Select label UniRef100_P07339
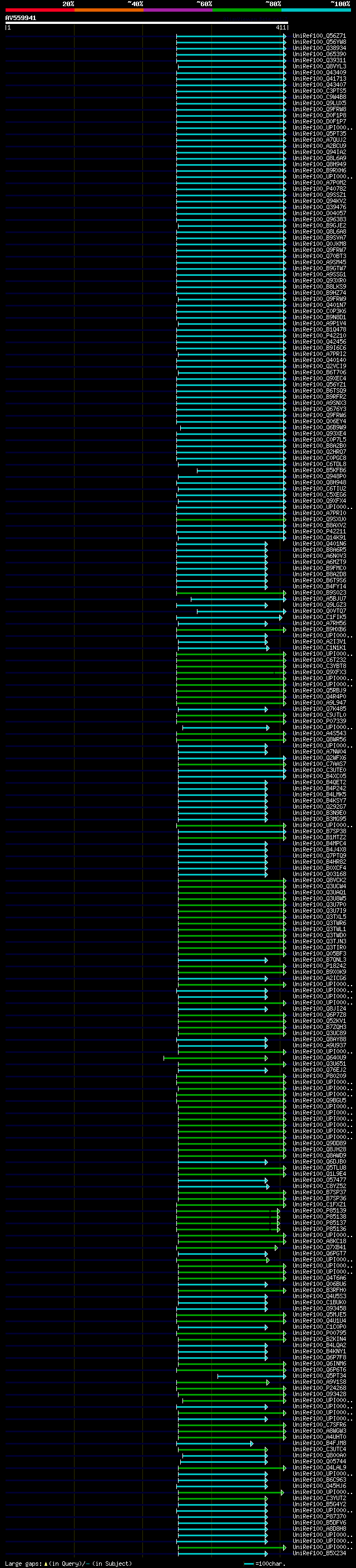Viewport: 356px width, 1568px height. pyautogui.click(x=319, y=721)
